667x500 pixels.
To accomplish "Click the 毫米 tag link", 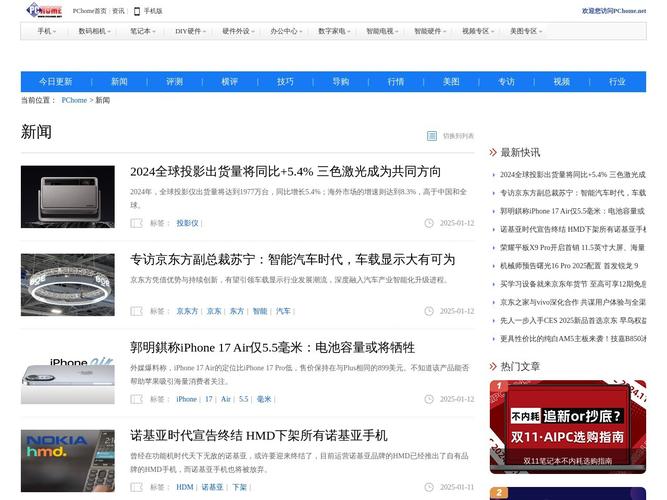I will tap(264, 399).
